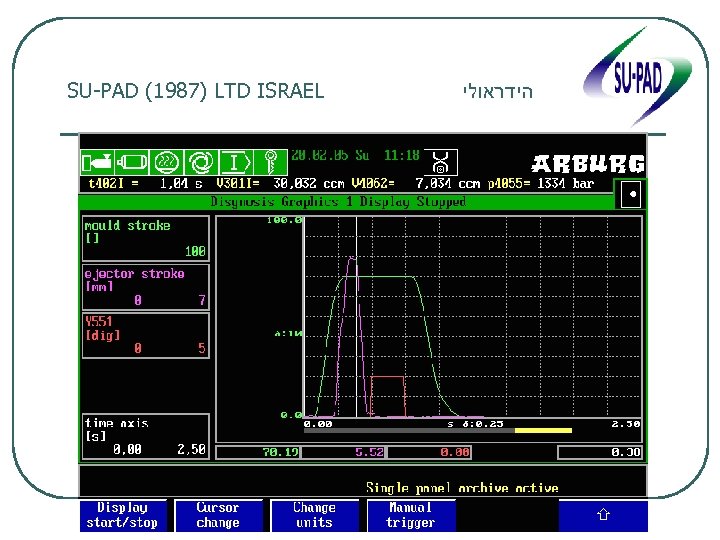Click the ARBURG logo text
Image resolution: width=720 pixels, height=540 pixels.
point(589,164)
